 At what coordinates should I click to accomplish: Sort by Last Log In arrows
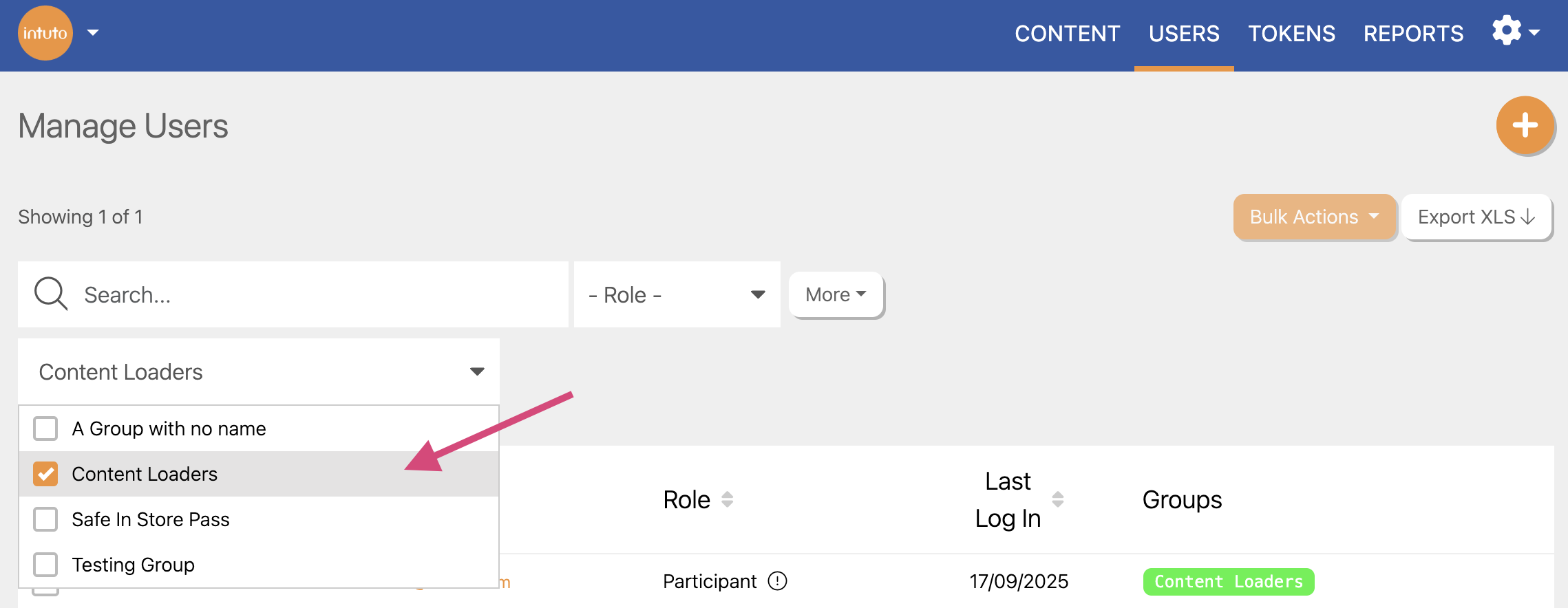pyautogui.click(x=1057, y=499)
